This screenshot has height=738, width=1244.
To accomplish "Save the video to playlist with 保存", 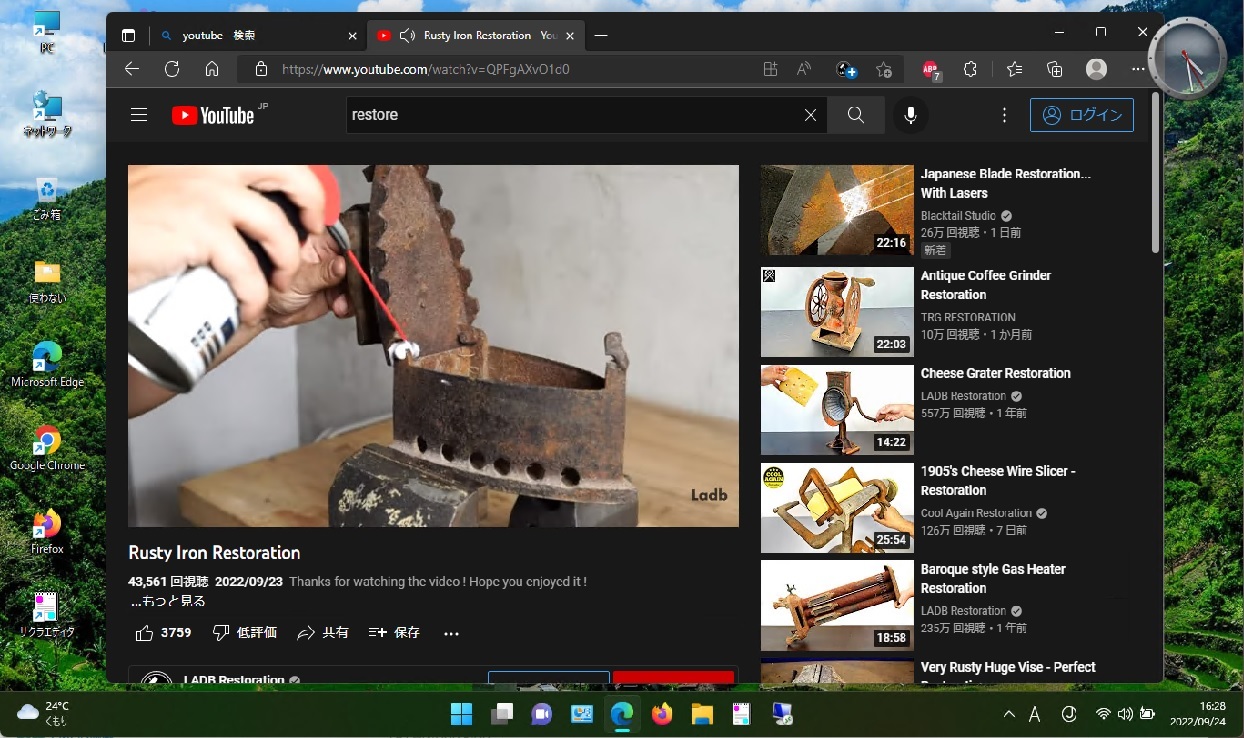I will [x=394, y=633].
